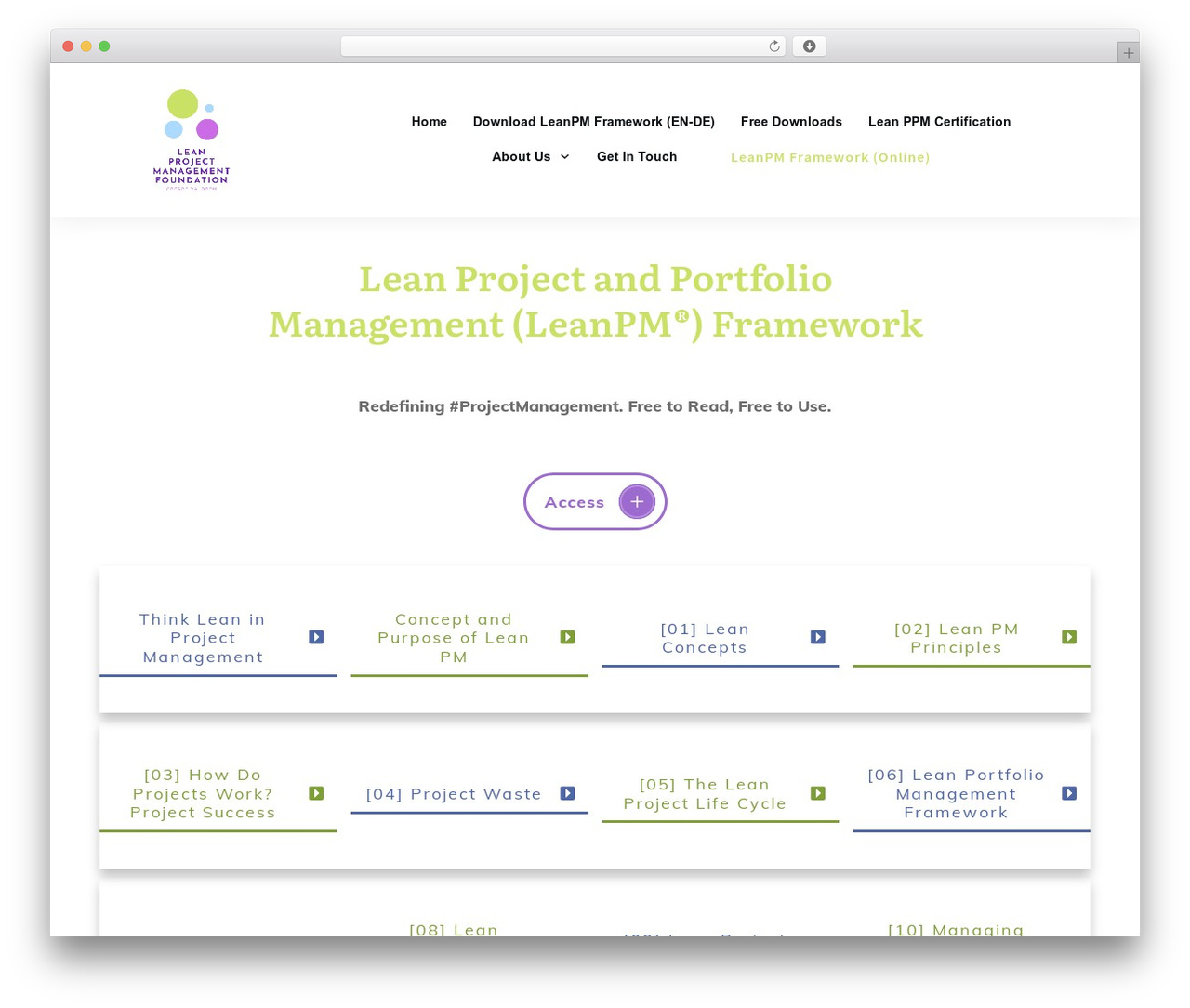Click the Redefining #ProjectManagement tagline text
This screenshot has width=1190, height=1008.
point(595,406)
